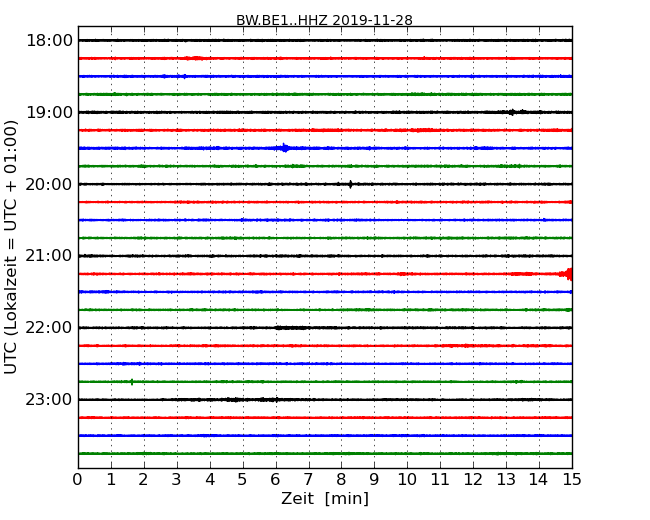
Task: Click the "15" x-axis tick label
Action: 572,479
